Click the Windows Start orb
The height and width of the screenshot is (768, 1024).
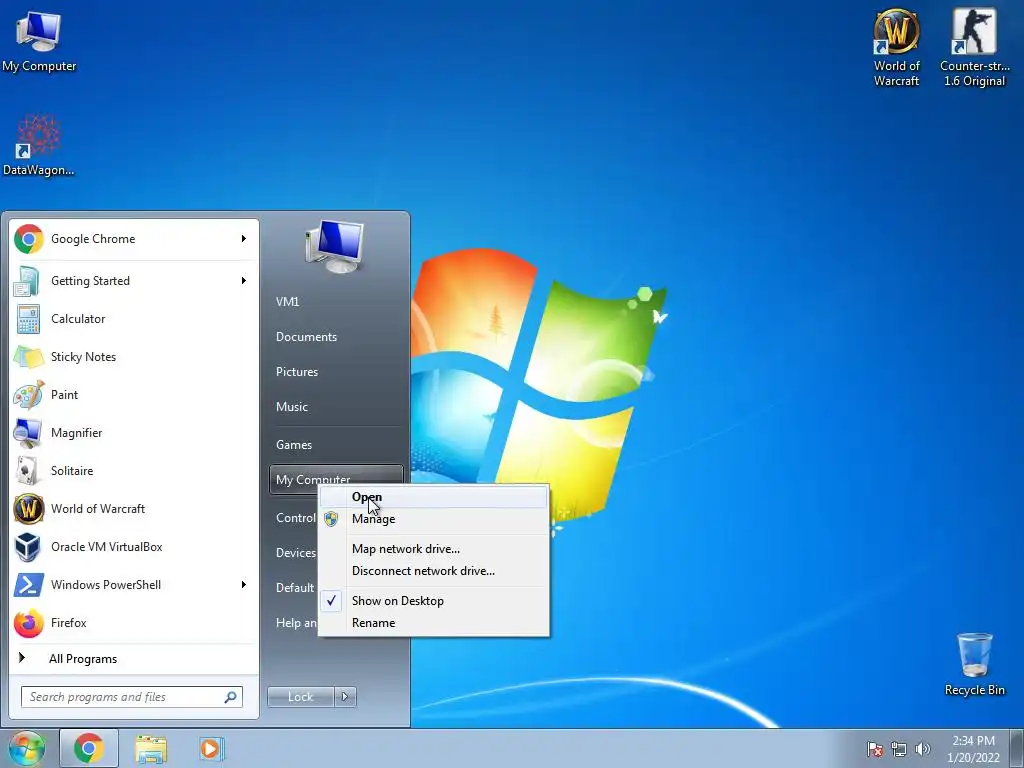click(27, 748)
